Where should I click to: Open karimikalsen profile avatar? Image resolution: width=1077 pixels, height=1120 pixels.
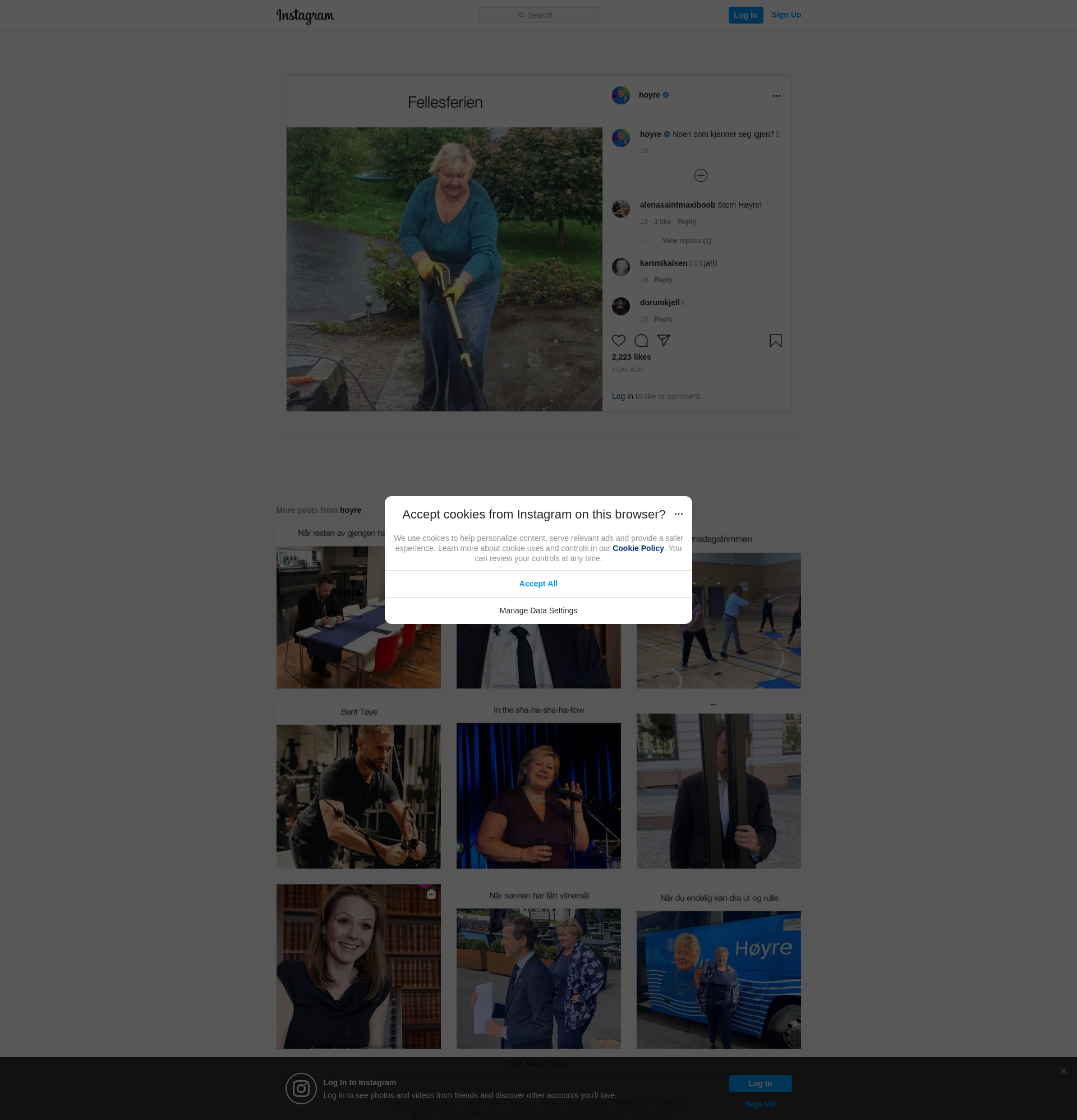620,267
